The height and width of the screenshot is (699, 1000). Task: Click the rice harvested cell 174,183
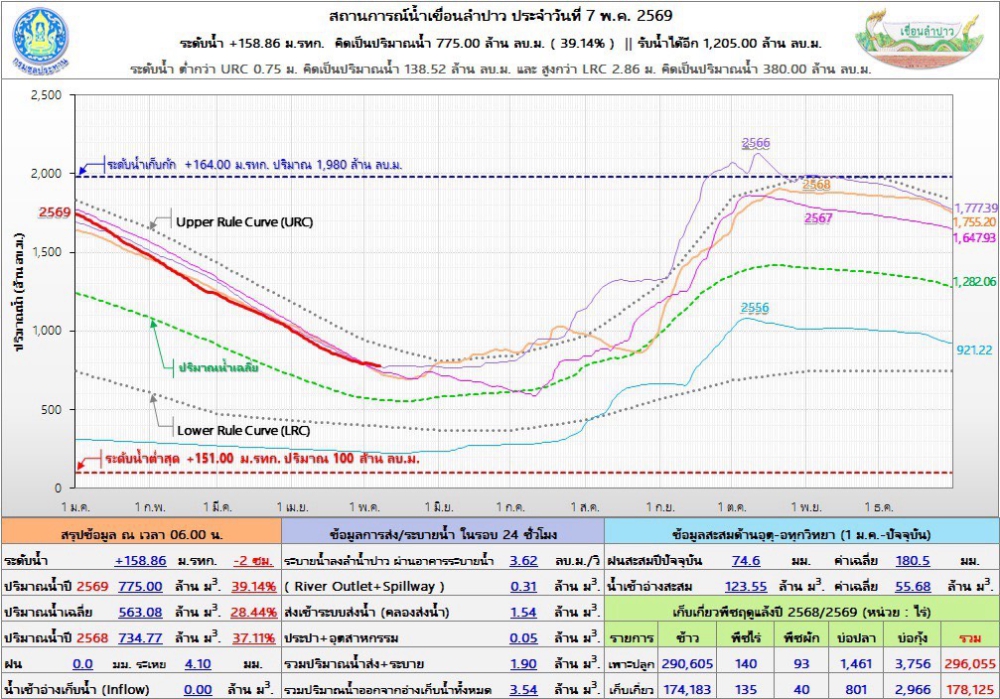pyautogui.click(x=688, y=689)
